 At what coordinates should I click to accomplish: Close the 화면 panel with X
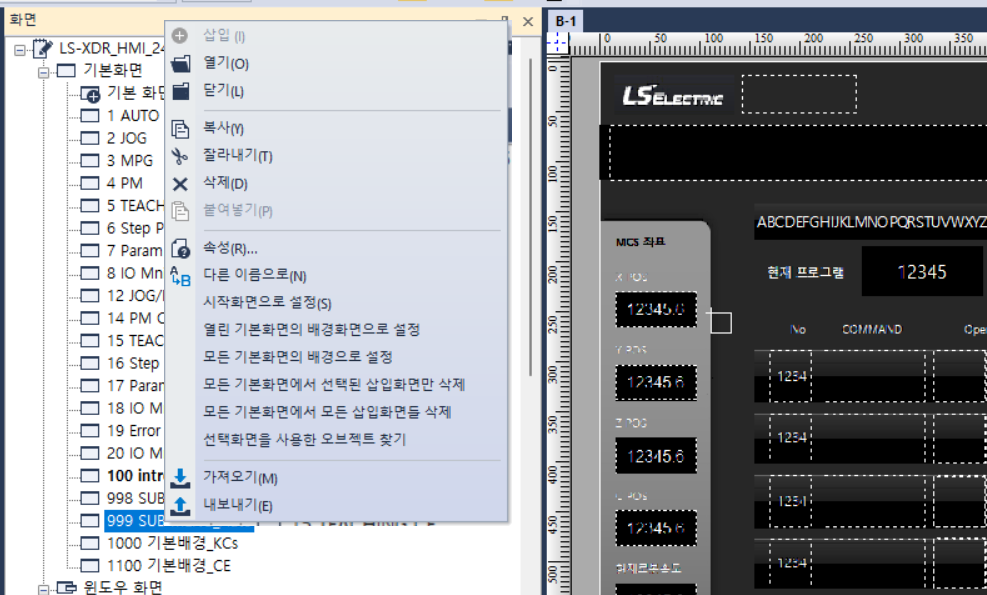tap(528, 22)
